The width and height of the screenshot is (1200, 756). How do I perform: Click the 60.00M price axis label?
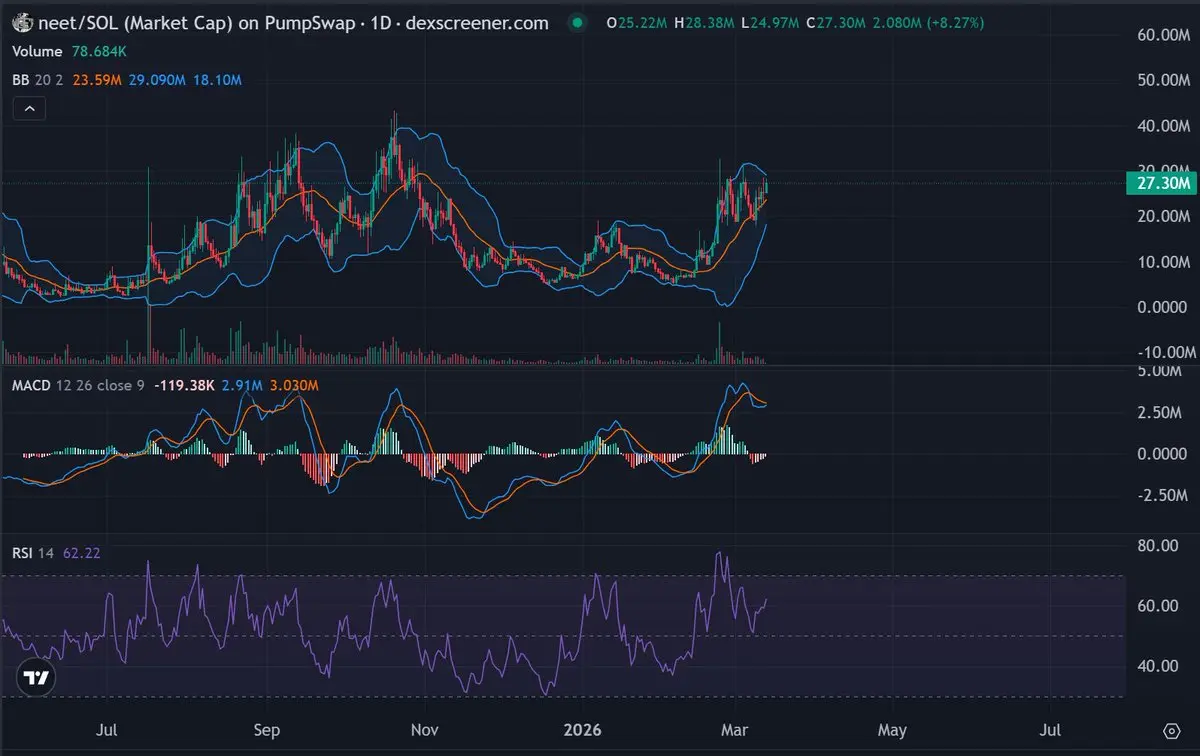[1166, 35]
